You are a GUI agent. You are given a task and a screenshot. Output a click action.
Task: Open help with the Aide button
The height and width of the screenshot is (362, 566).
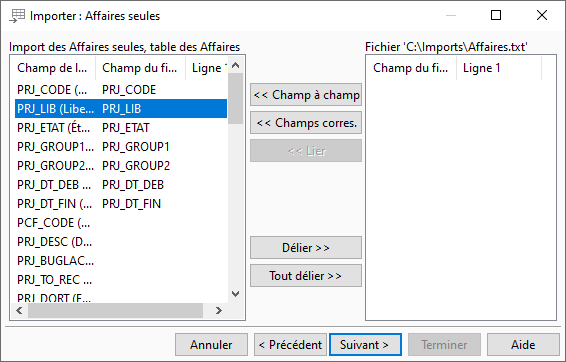[523, 345]
